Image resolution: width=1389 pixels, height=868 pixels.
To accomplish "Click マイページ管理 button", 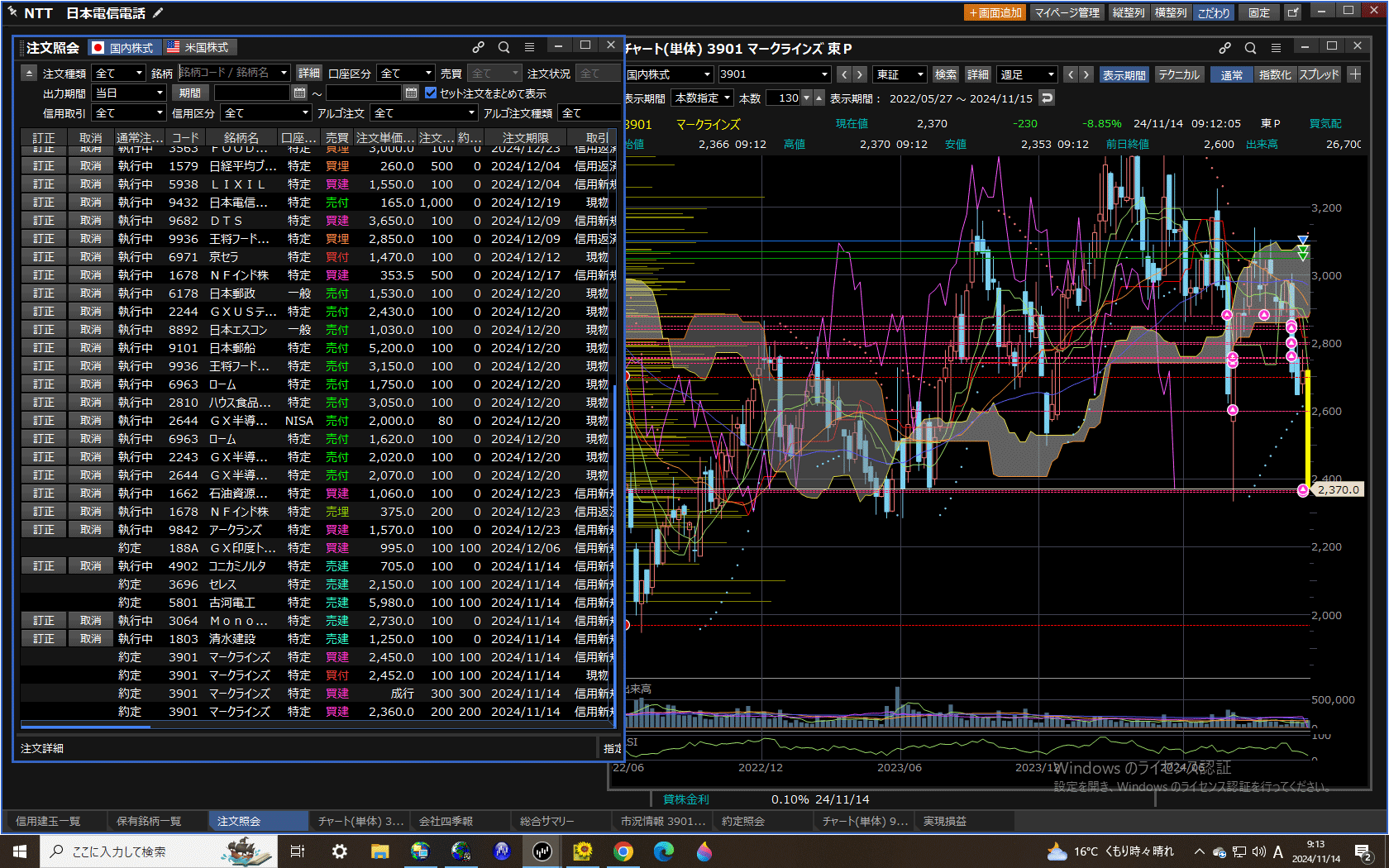I will point(1067,12).
